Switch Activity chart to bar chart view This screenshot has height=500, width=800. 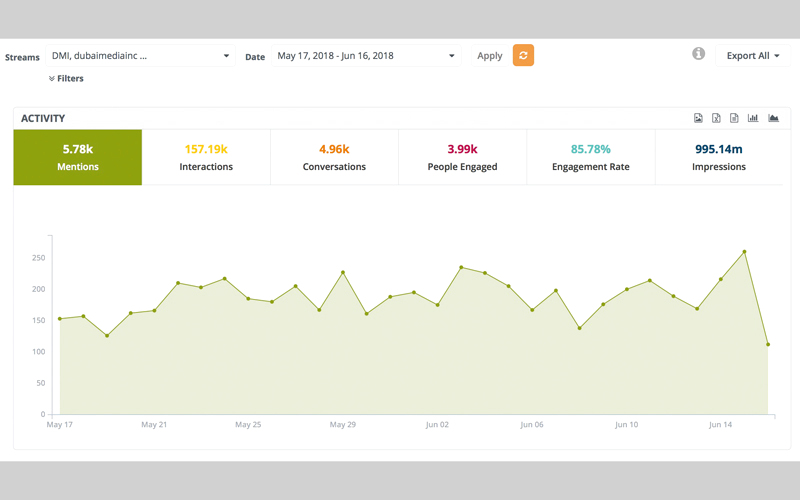[x=753, y=118]
